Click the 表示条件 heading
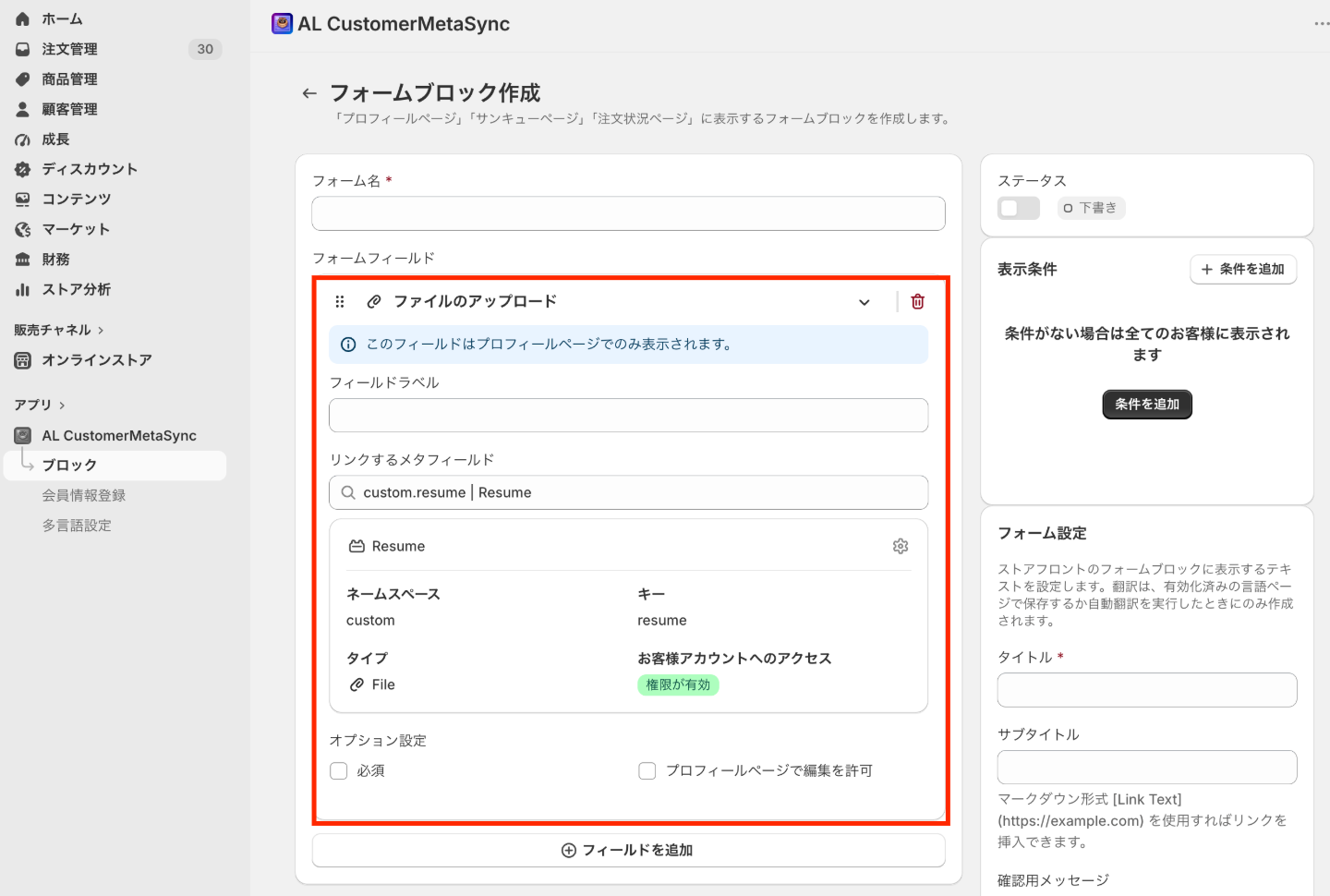Viewport: 1330px width, 896px height. pyautogui.click(x=1027, y=270)
